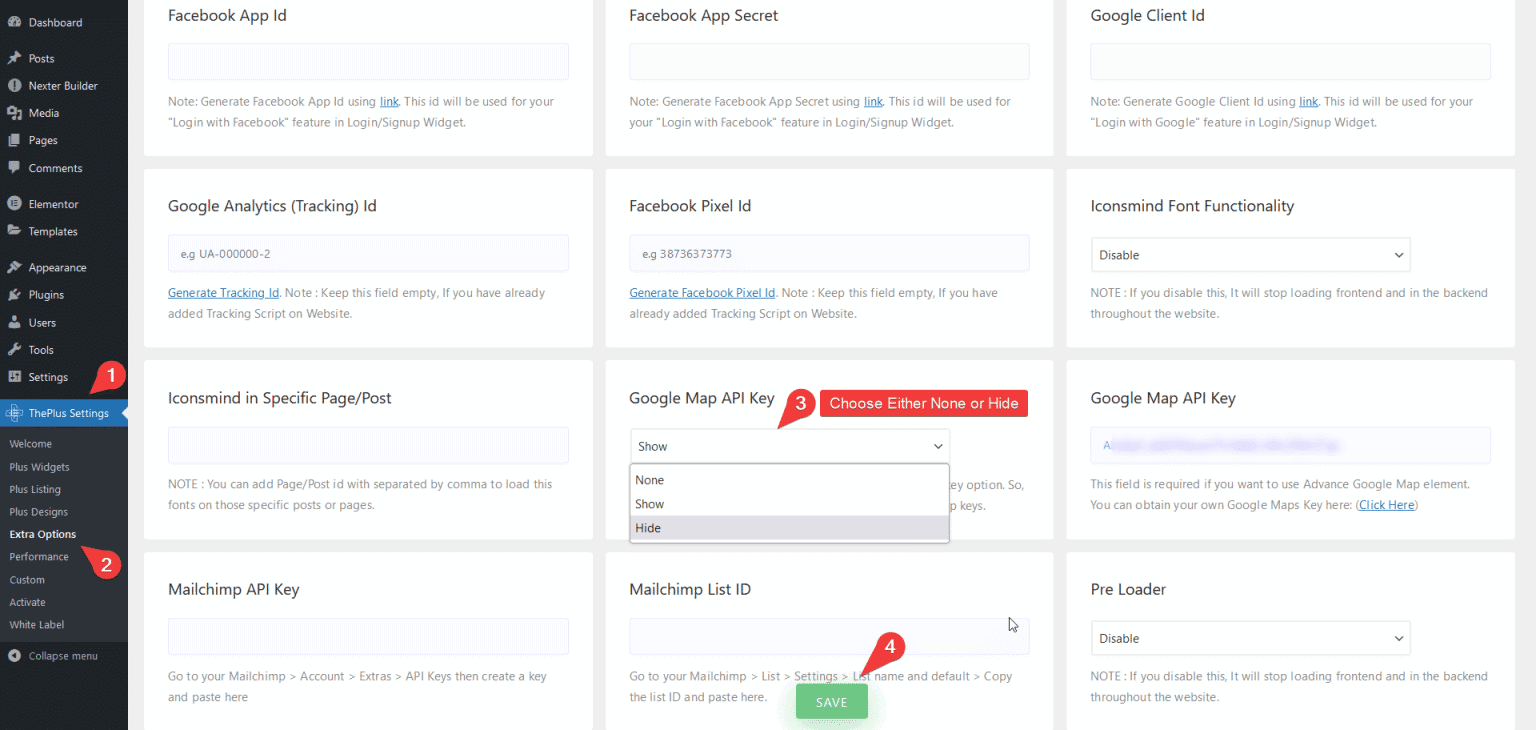Open the Click Here link for Google Maps Key
Screen dimensions: 1536x730
pos(1386,504)
